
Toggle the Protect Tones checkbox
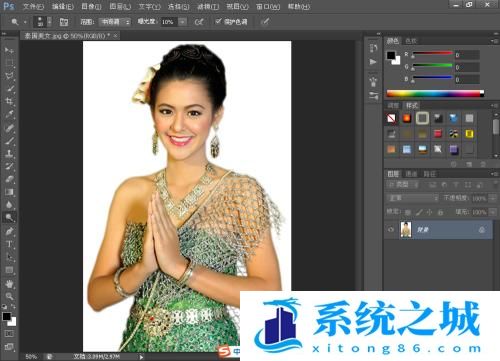click(218, 21)
